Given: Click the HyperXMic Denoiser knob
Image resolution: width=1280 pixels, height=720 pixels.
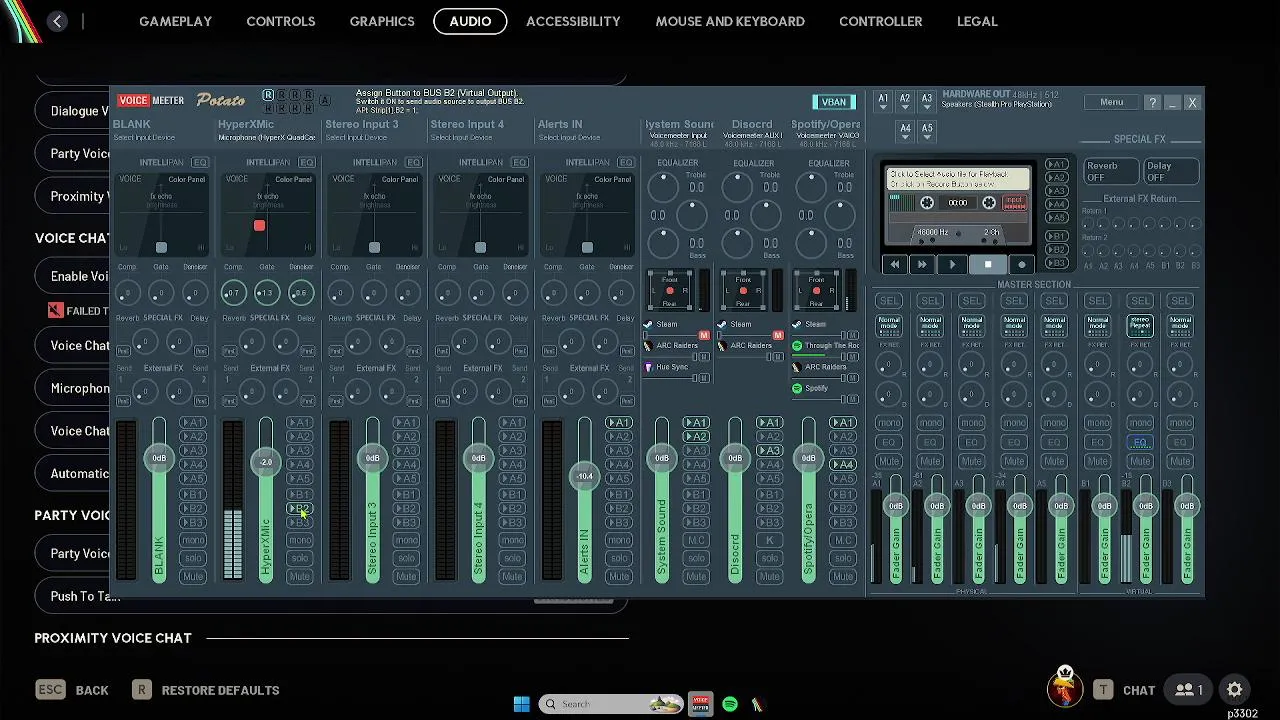Looking at the screenshot, I should pyautogui.click(x=300, y=293).
